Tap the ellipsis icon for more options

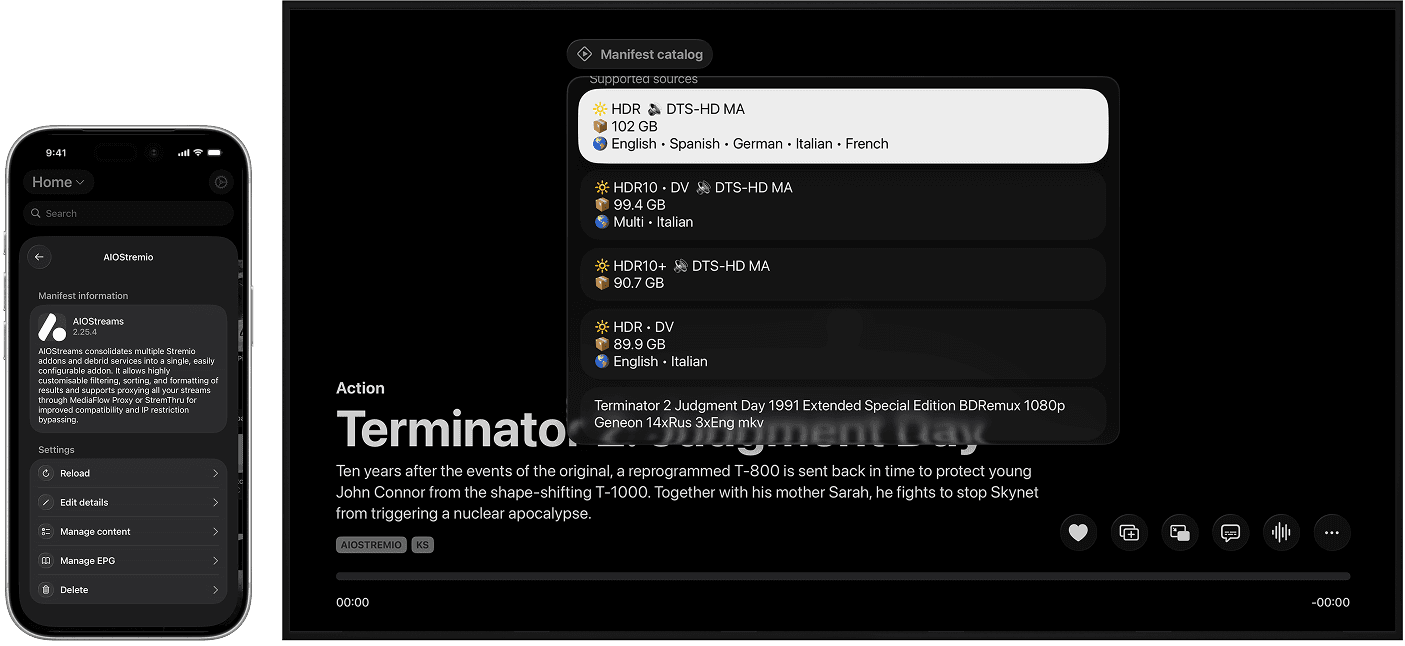click(1332, 532)
